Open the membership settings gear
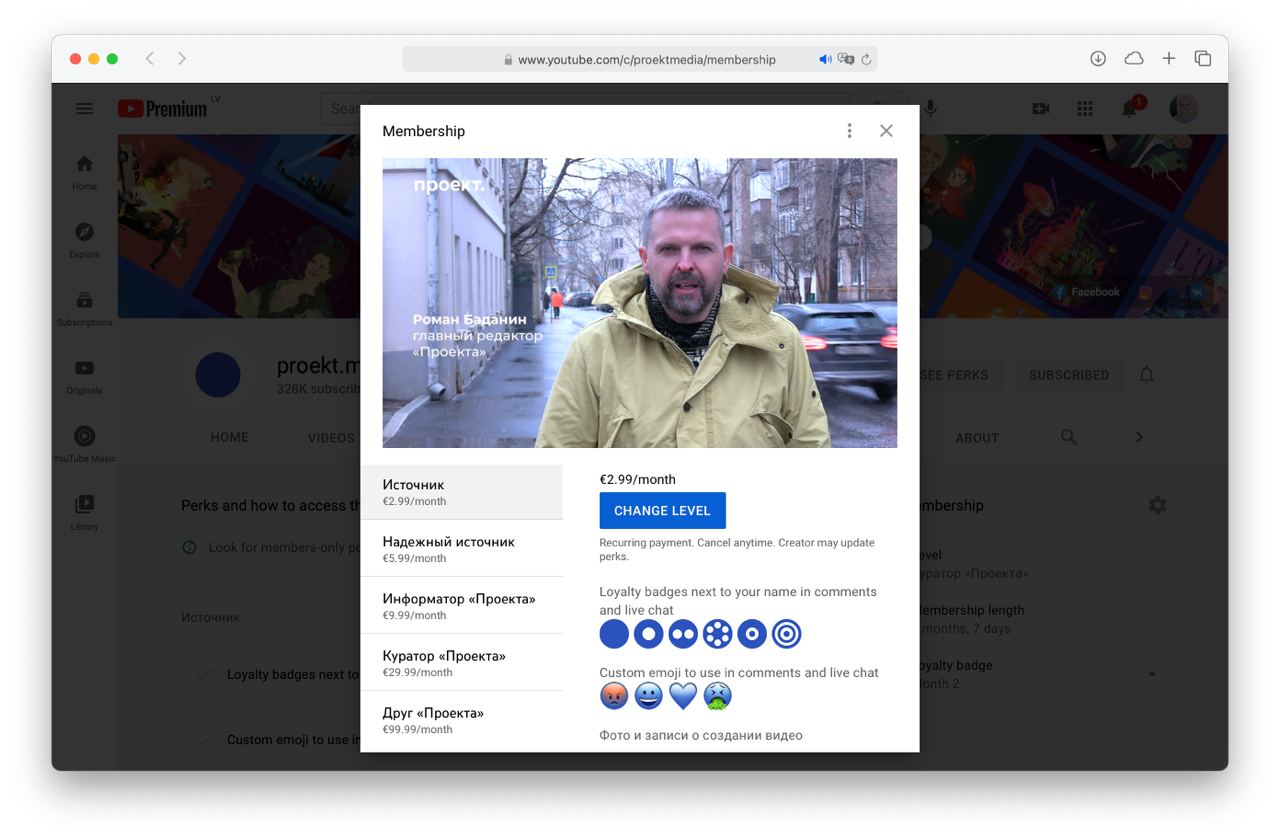This screenshot has width=1280, height=839. pos(1157,505)
